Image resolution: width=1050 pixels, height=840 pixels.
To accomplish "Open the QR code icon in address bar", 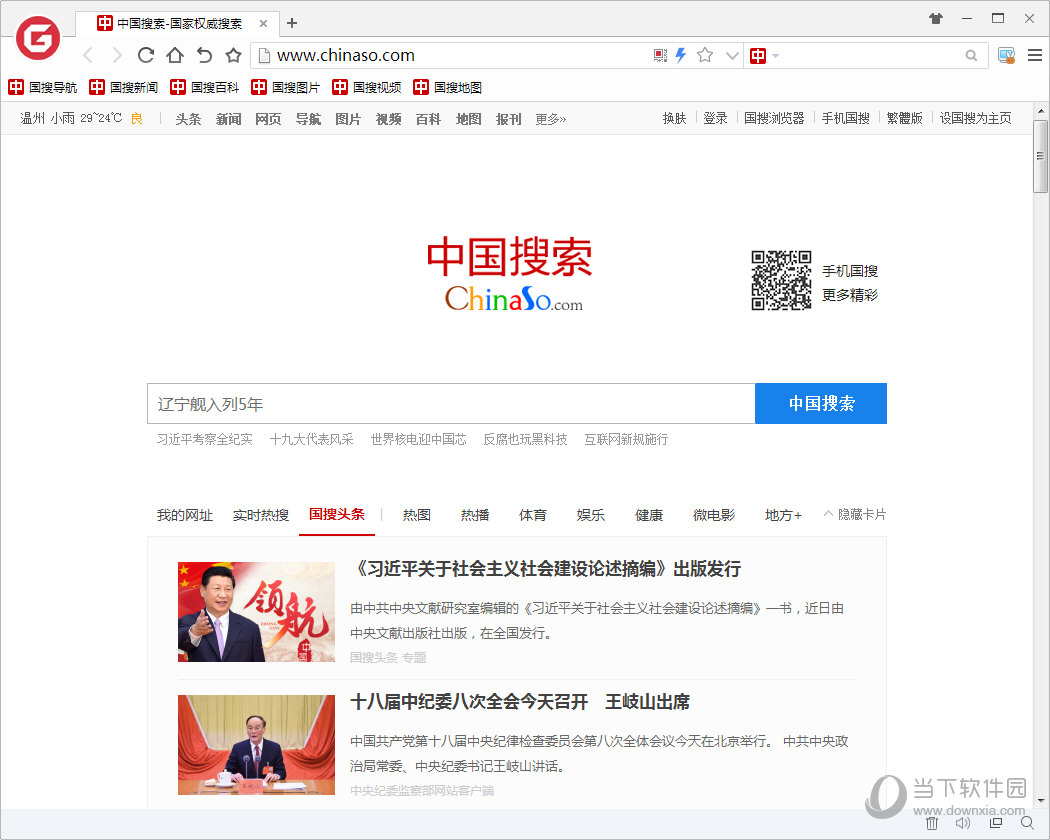I will pos(660,56).
